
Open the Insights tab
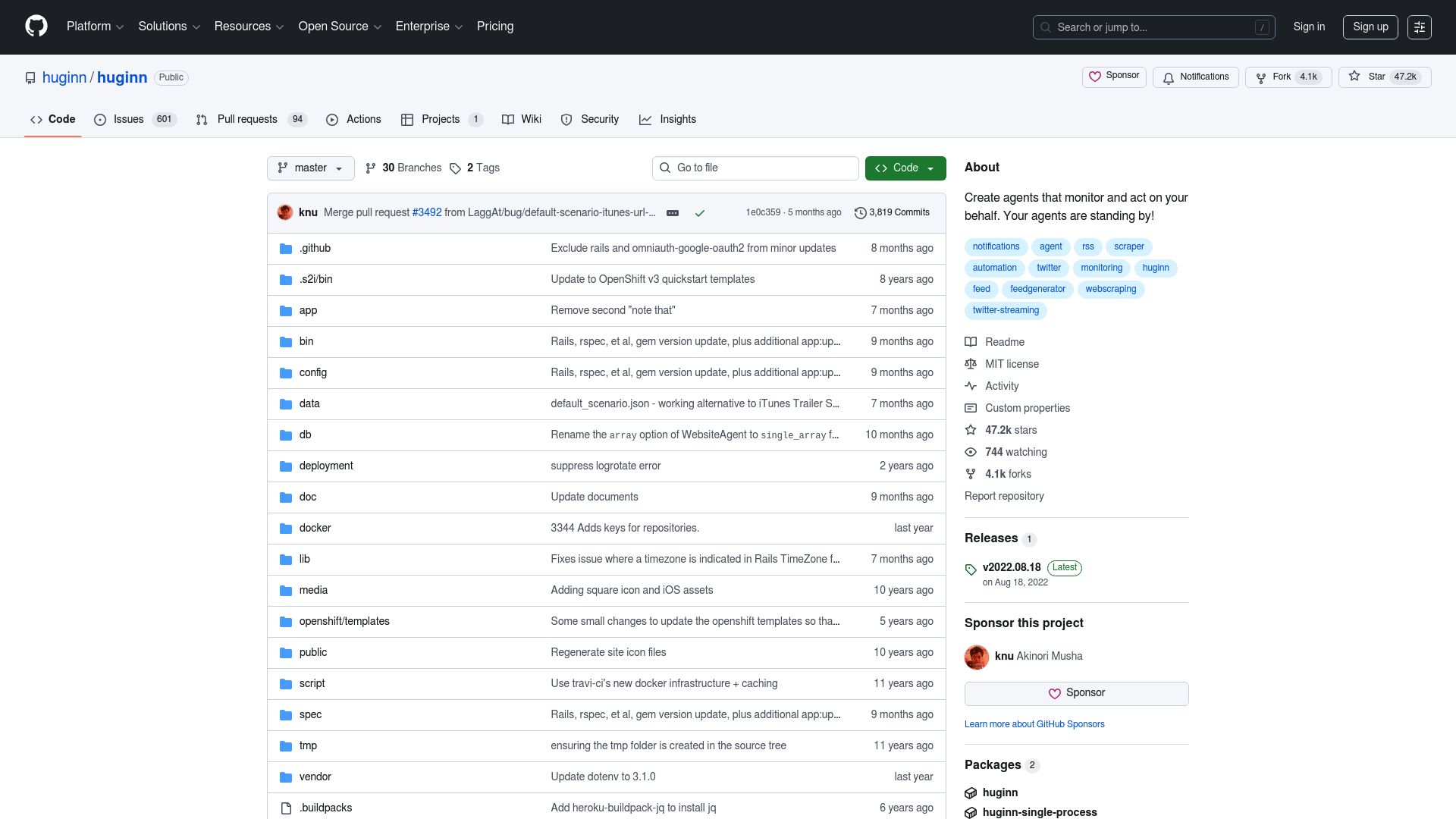tap(667, 120)
